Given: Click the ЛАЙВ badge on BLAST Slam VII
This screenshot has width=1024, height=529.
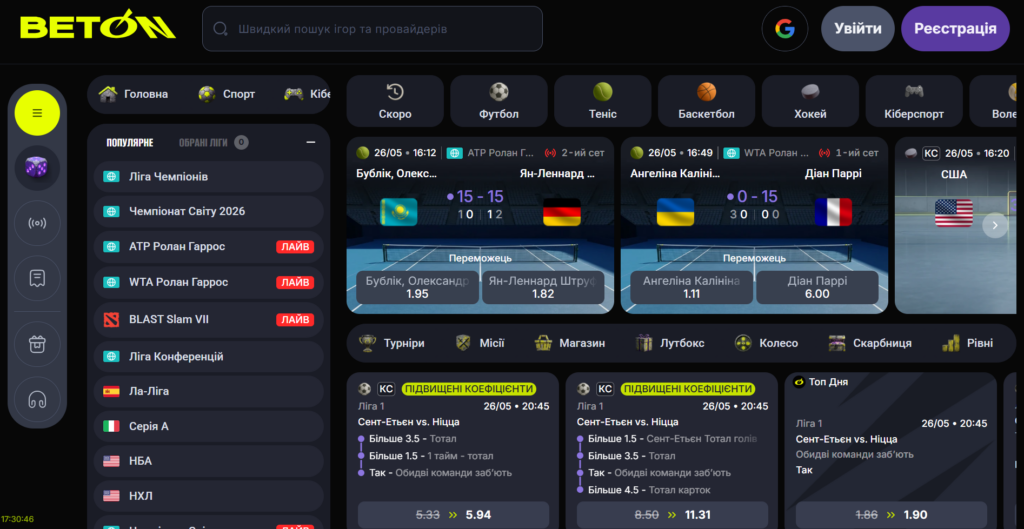Looking at the screenshot, I should (295, 319).
